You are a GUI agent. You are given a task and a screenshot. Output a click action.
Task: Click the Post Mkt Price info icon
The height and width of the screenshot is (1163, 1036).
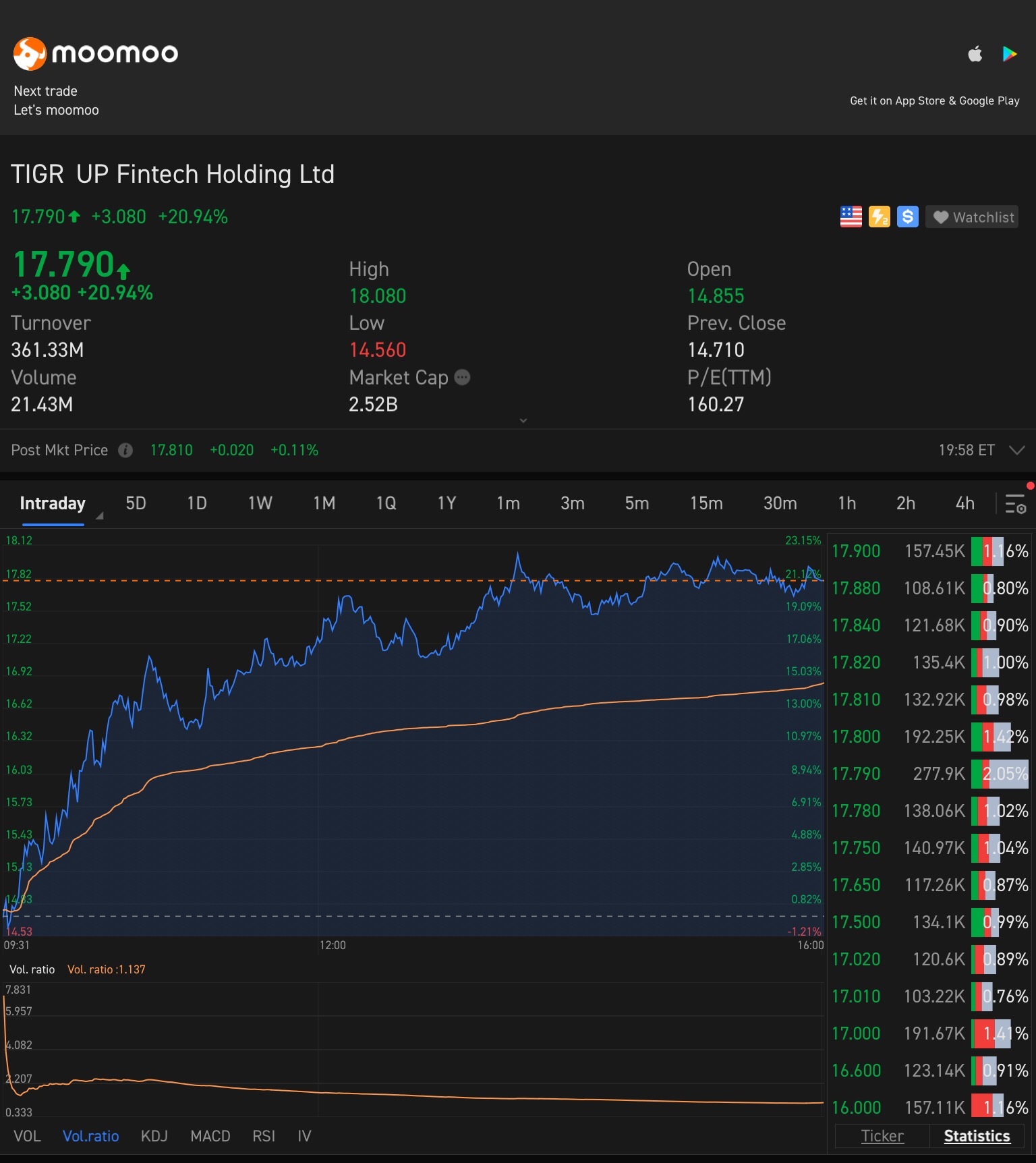[125, 450]
